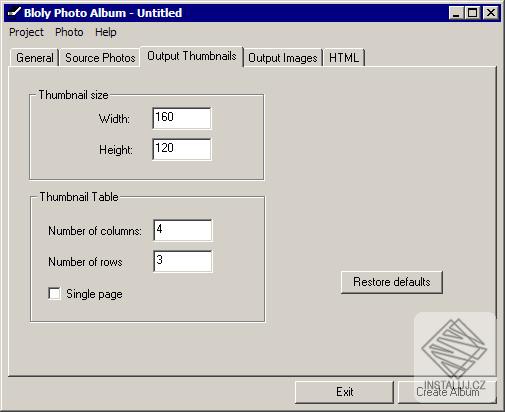Minimize the Bloly Photo Album window
Screen dimensions: 505x412
[x=456, y=13]
